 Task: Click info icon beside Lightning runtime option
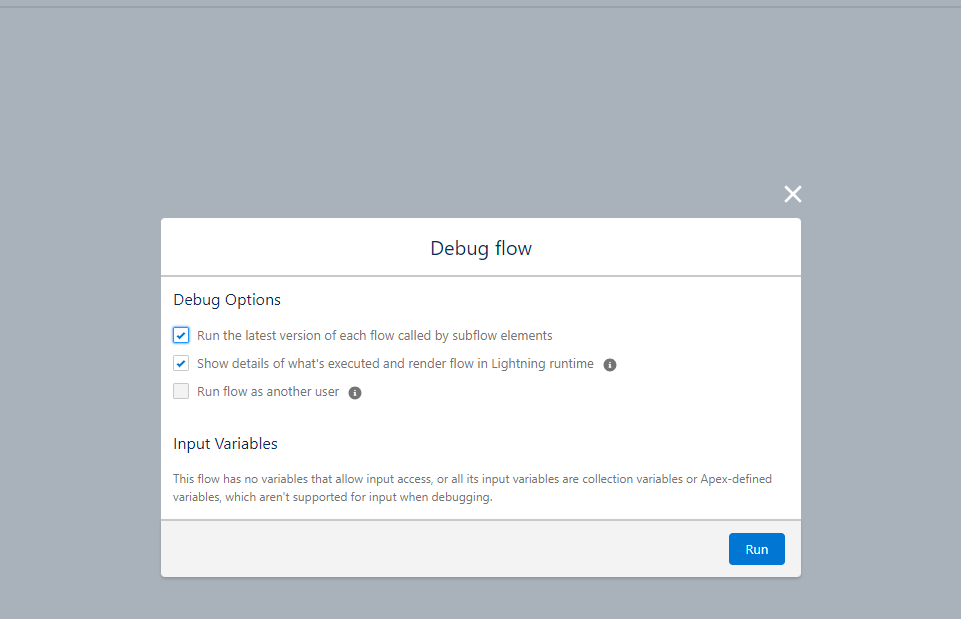(610, 365)
